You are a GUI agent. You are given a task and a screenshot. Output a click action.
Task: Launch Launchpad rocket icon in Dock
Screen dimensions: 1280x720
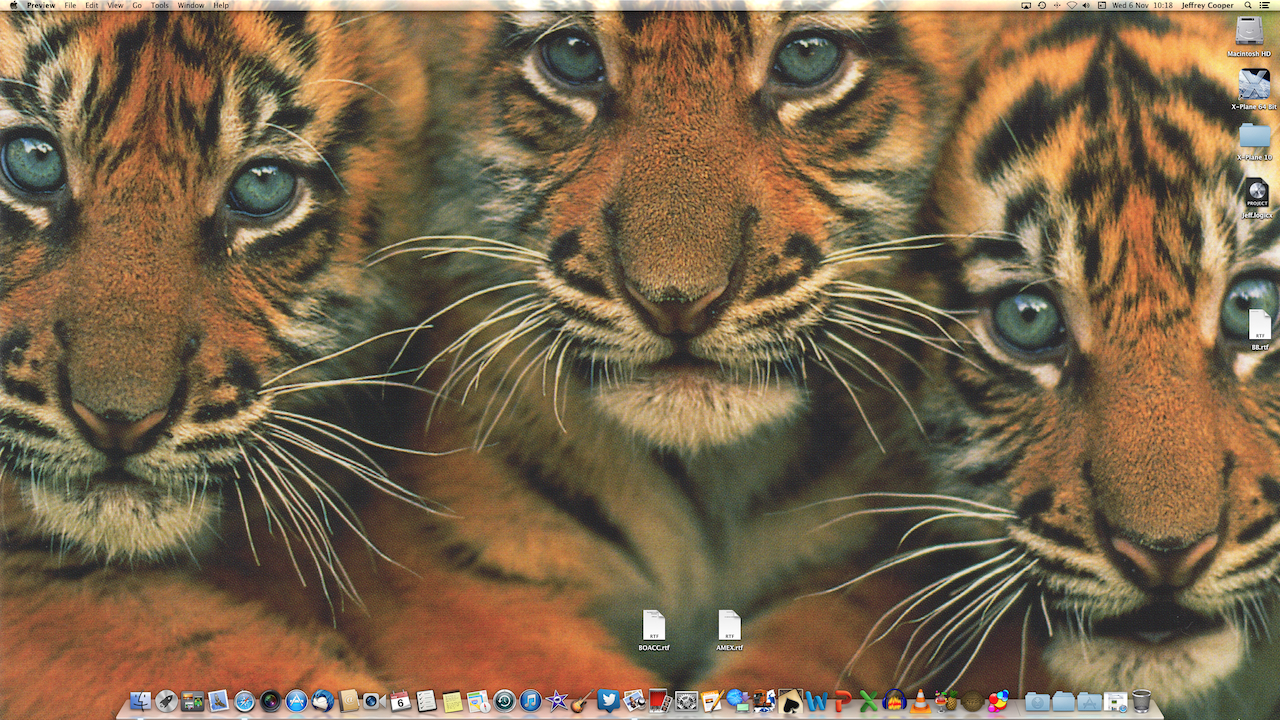point(167,701)
